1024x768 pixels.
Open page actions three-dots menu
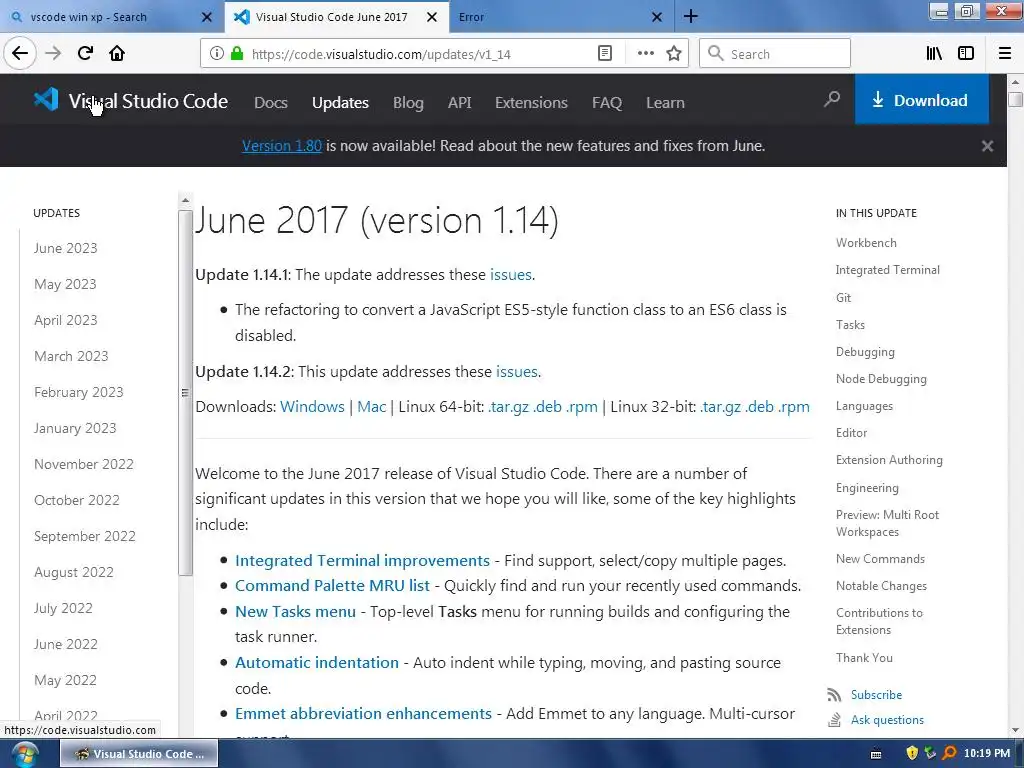[x=645, y=54]
